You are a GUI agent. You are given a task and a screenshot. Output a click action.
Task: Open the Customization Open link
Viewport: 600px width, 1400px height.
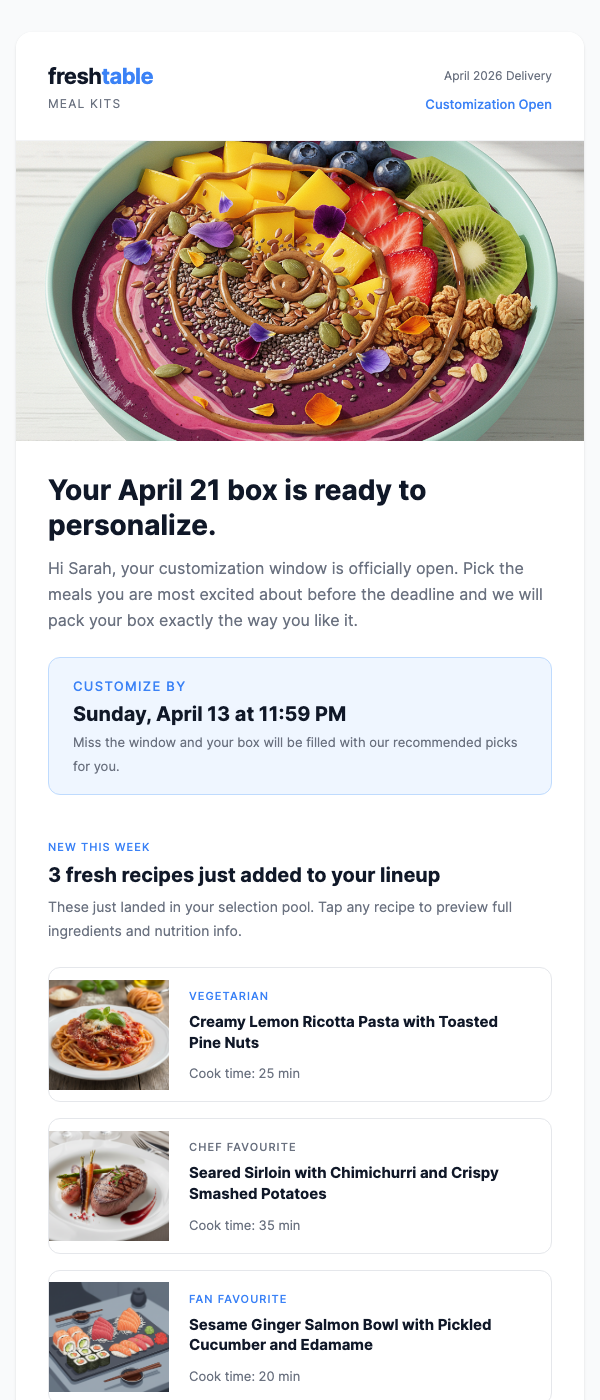tap(488, 105)
